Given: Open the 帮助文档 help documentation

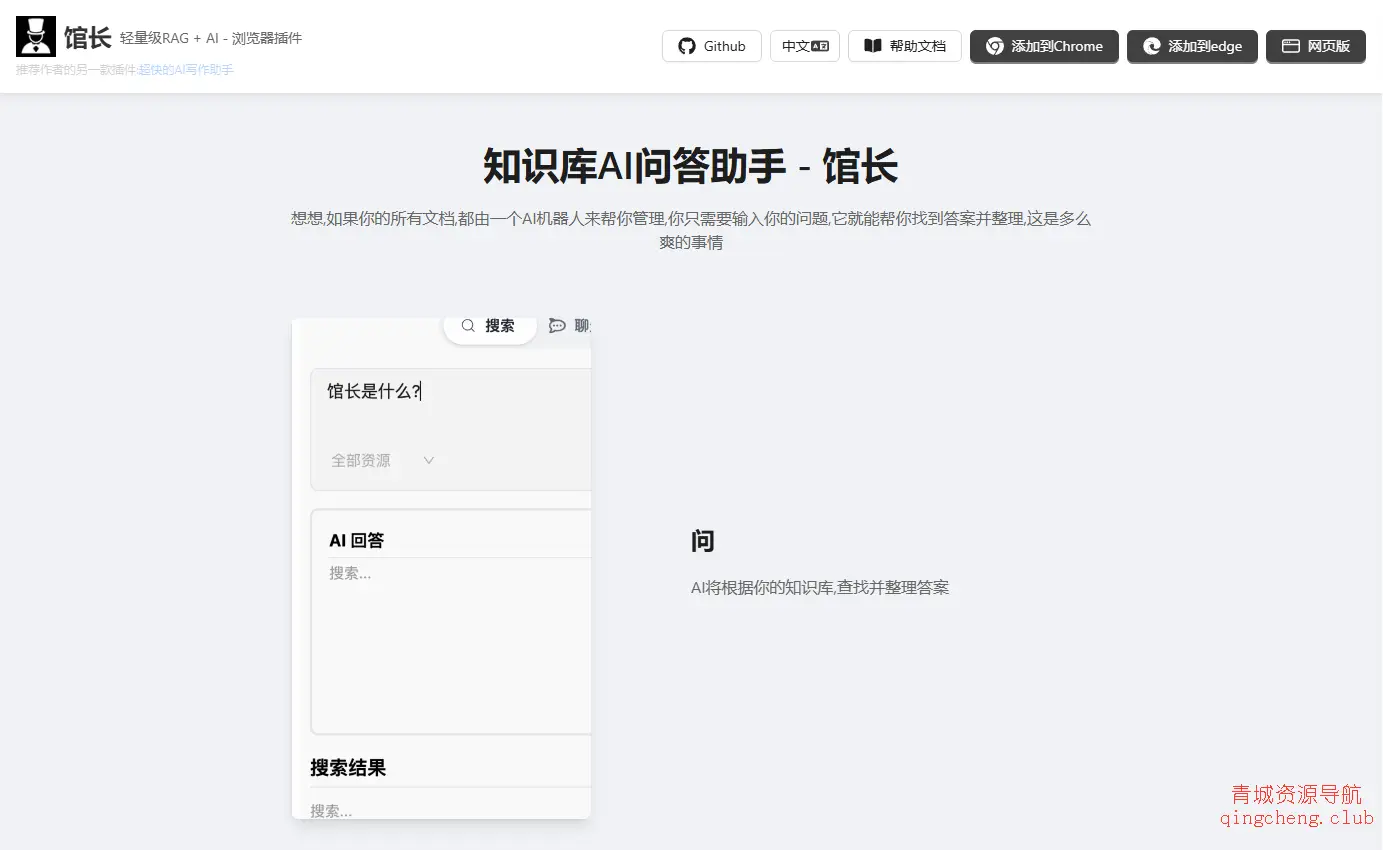Looking at the screenshot, I should click(904, 46).
